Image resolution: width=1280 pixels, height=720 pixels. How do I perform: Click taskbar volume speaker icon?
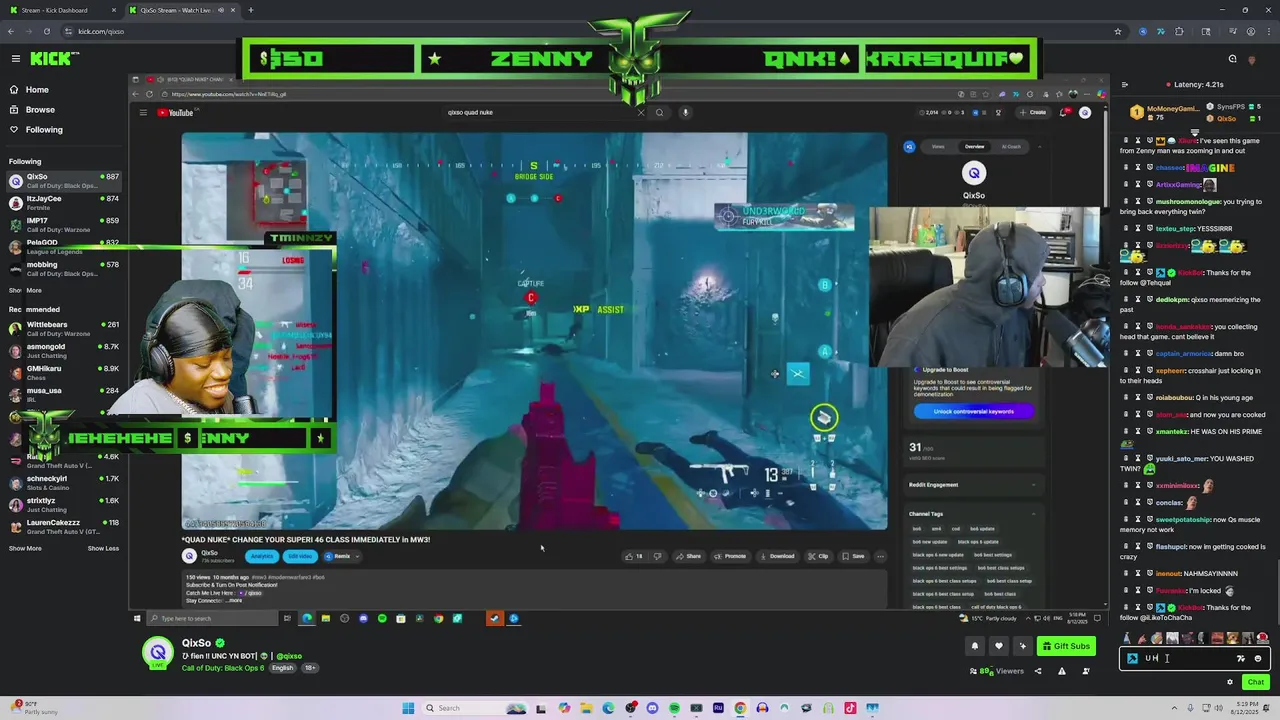1218,708
